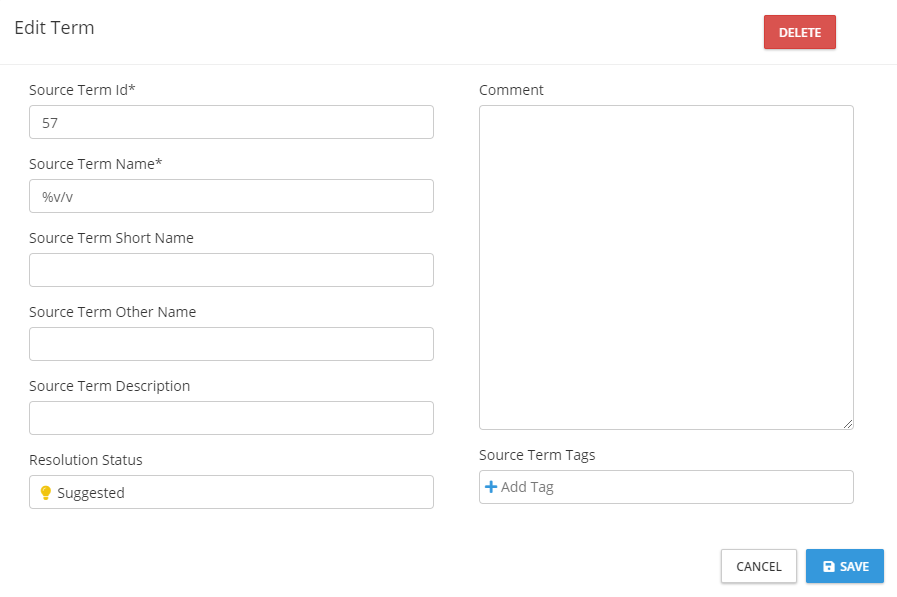897x597 pixels.
Task: Click into the Source Term Name field
Action: tap(231, 196)
